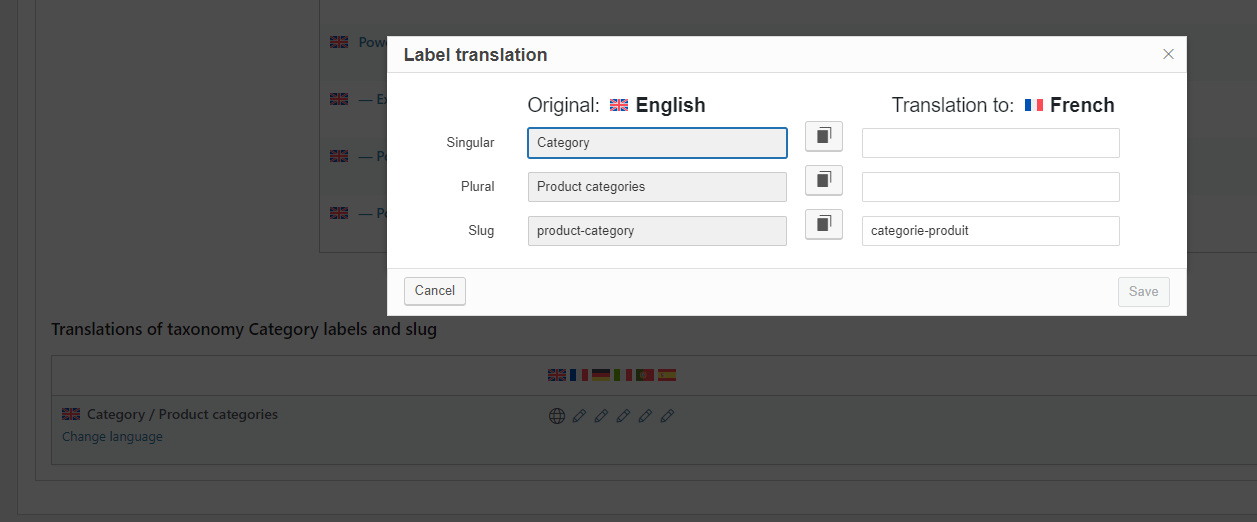Copy the original Slug to translation
The image size is (1257, 522).
824,224
